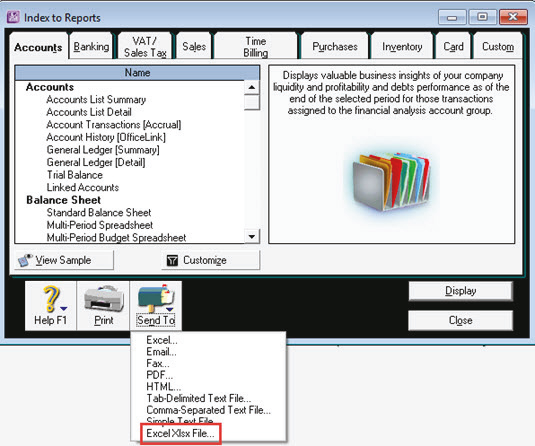The width and height of the screenshot is (535, 446).
Task: Click the report list scroll down arrow
Action: click(x=252, y=236)
